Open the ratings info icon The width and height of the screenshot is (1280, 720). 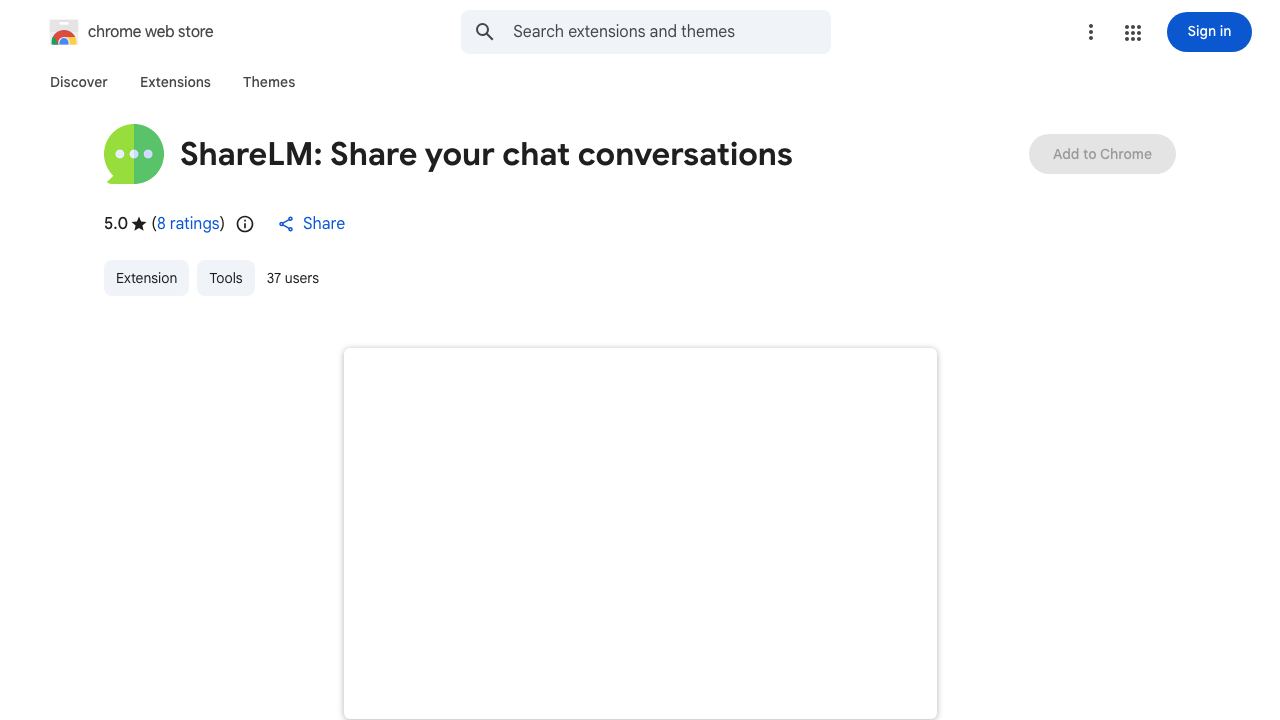(x=245, y=224)
